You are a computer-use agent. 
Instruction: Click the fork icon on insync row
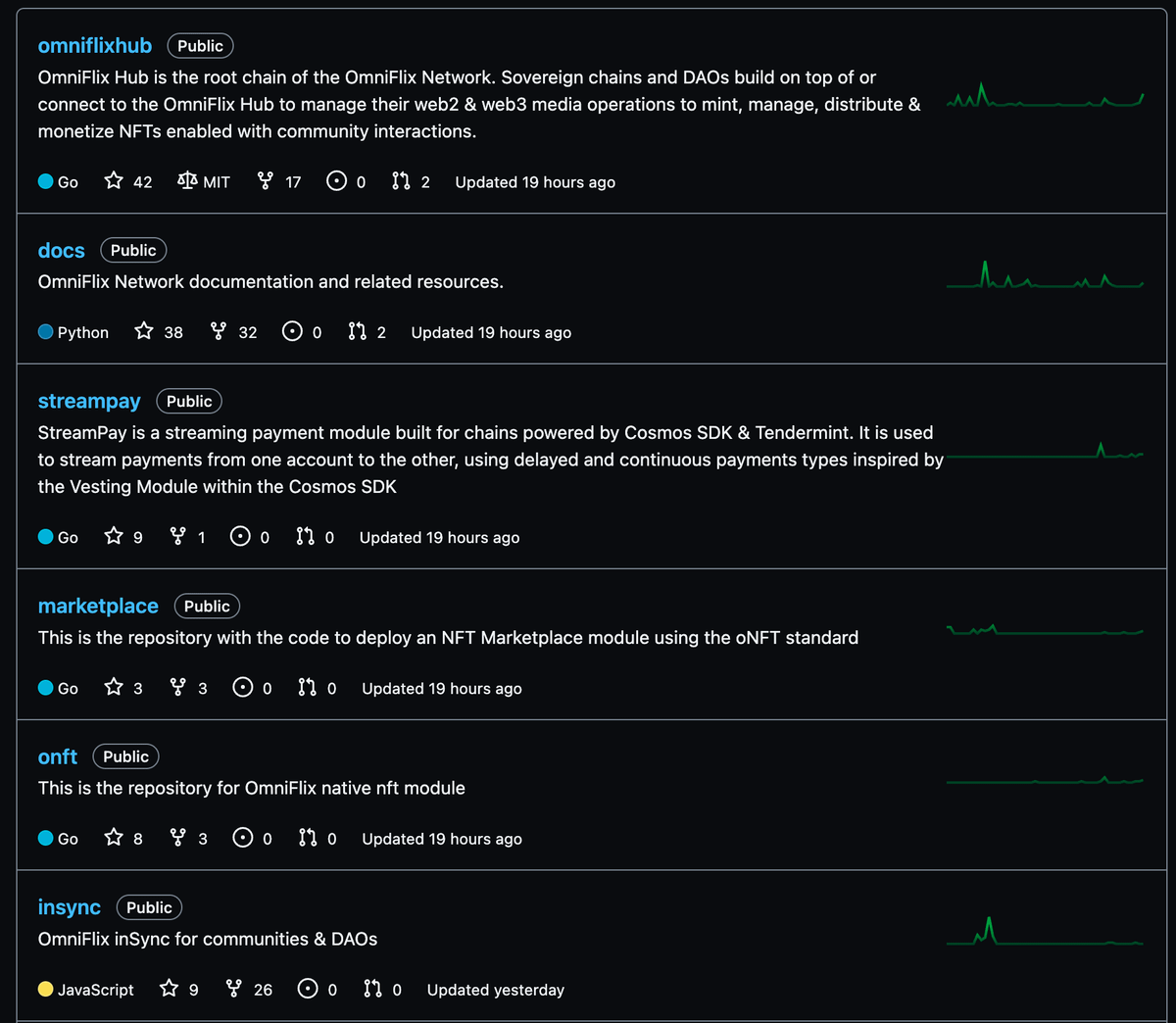(x=234, y=989)
